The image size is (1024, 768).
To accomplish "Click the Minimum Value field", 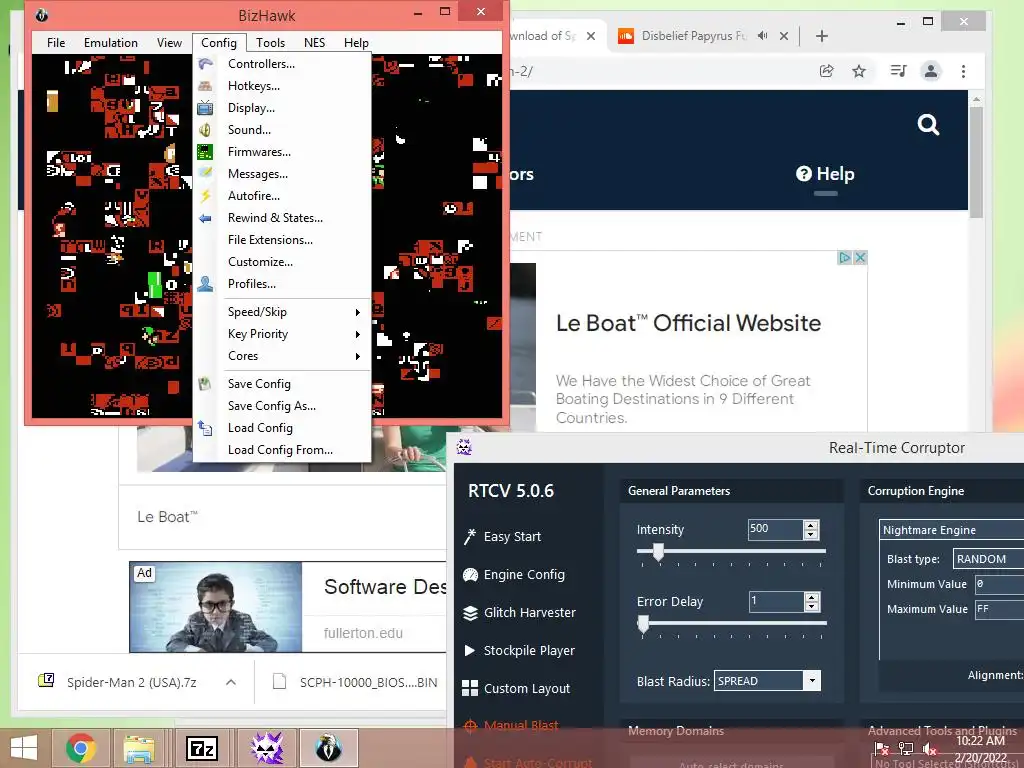I will (999, 584).
